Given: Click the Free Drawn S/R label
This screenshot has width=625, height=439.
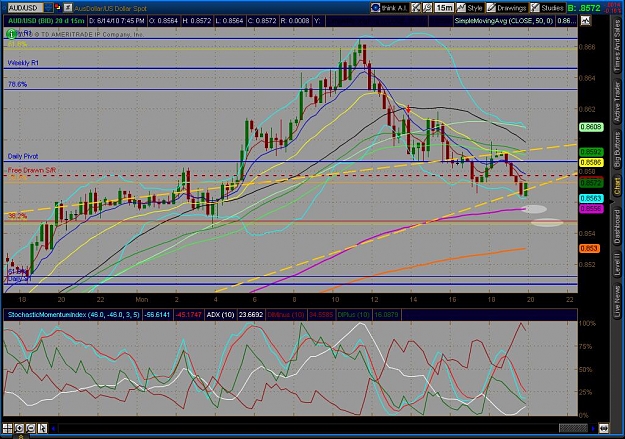Looking at the screenshot, I should (x=32, y=170).
